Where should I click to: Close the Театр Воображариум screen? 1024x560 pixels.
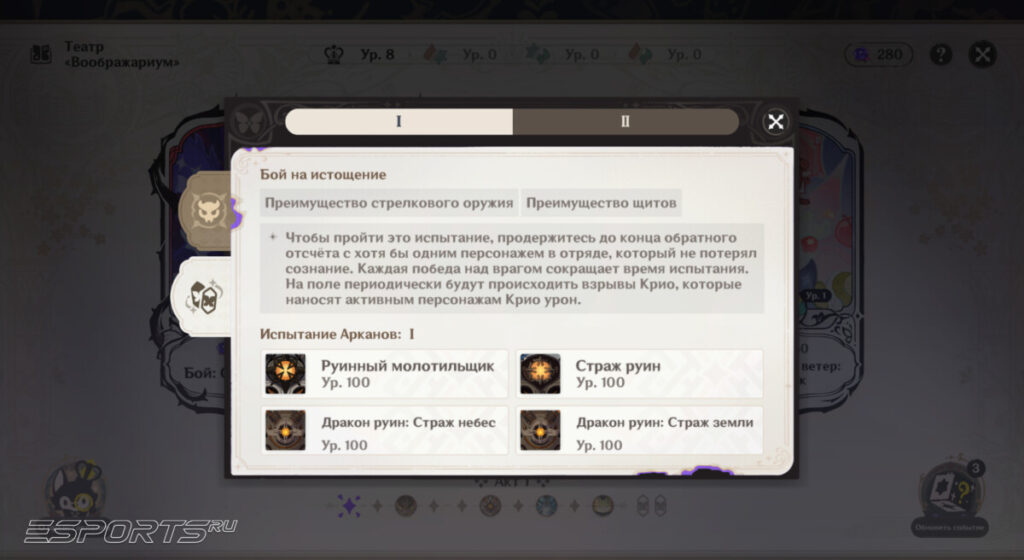coord(982,55)
